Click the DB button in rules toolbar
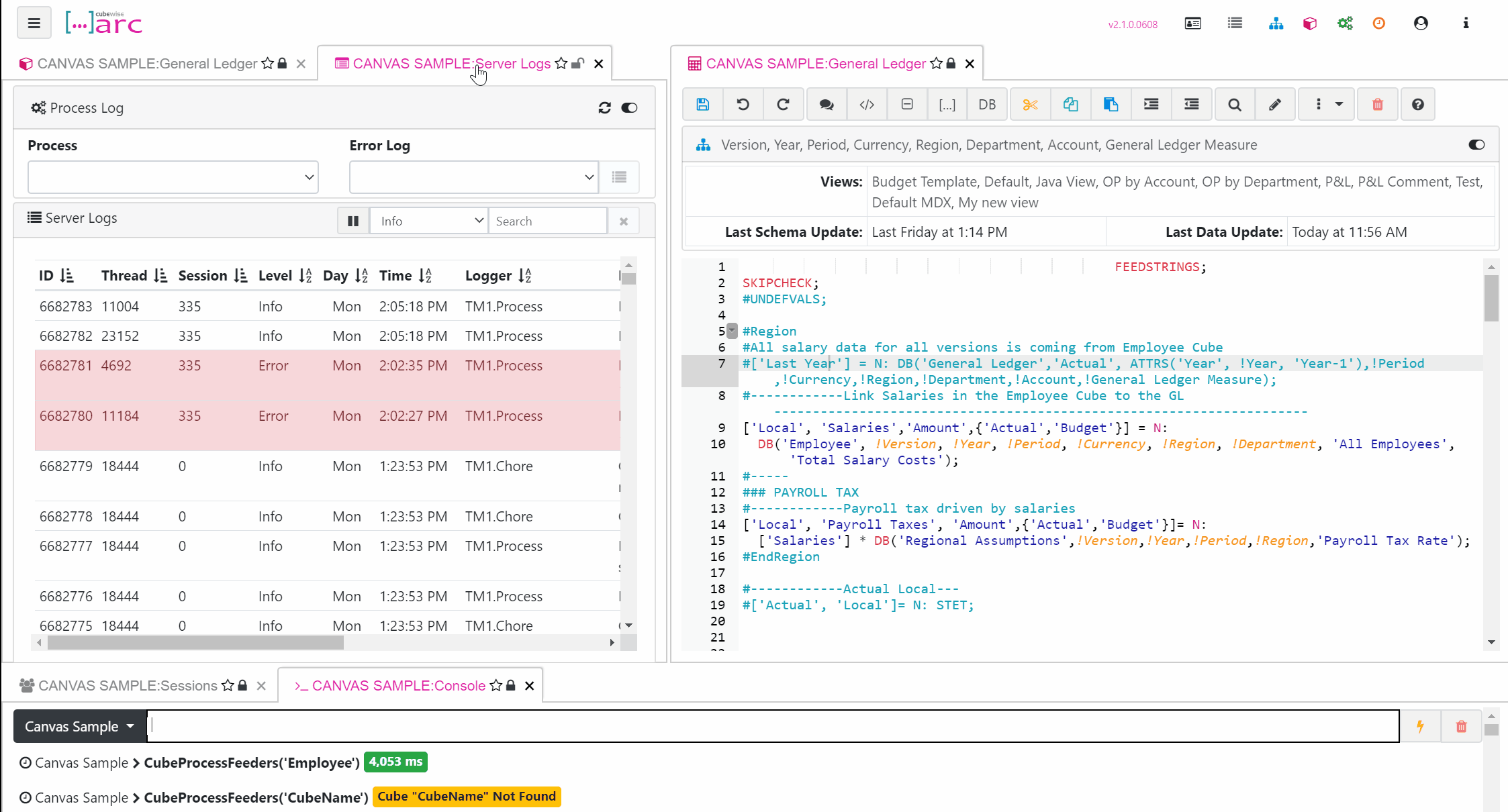 (986, 104)
